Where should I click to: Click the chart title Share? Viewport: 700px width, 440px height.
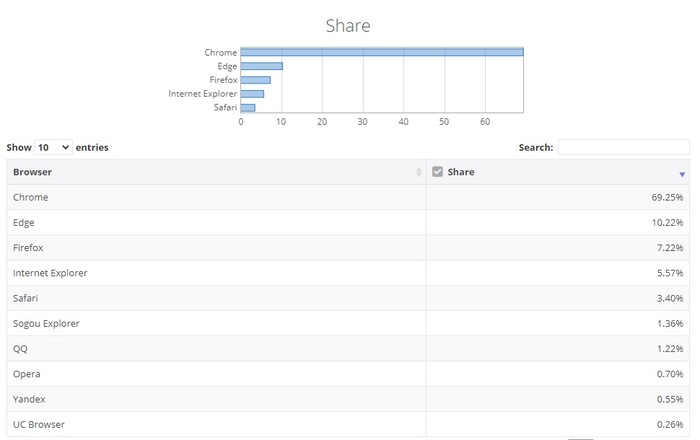pos(348,26)
